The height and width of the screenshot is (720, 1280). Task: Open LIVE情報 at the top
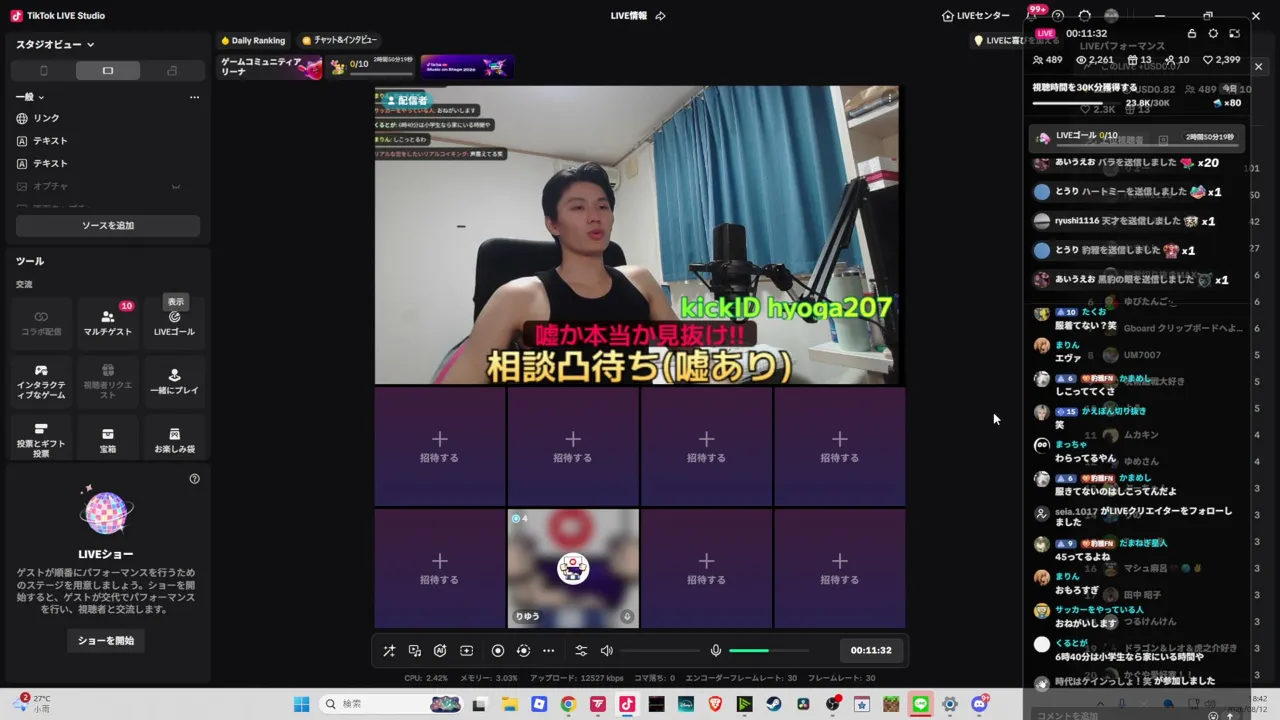(x=629, y=16)
